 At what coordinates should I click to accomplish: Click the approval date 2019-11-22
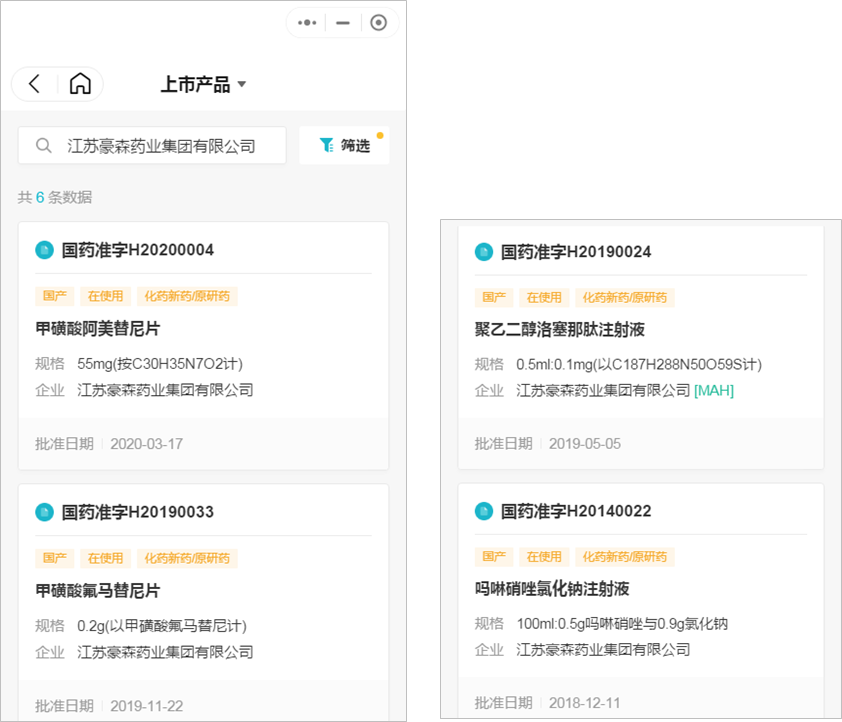147,706
